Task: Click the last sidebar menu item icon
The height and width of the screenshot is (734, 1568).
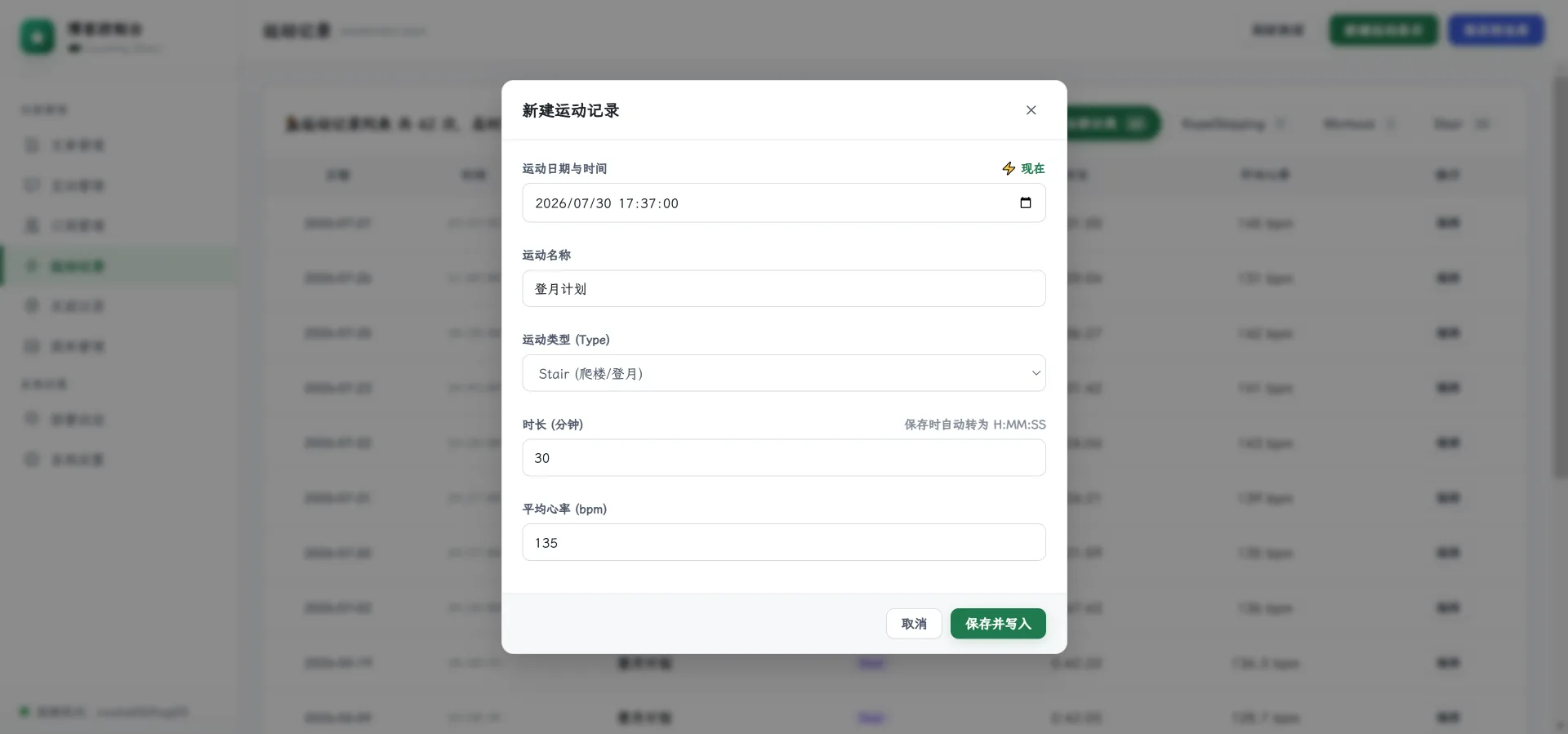Action: click(32, 459)
